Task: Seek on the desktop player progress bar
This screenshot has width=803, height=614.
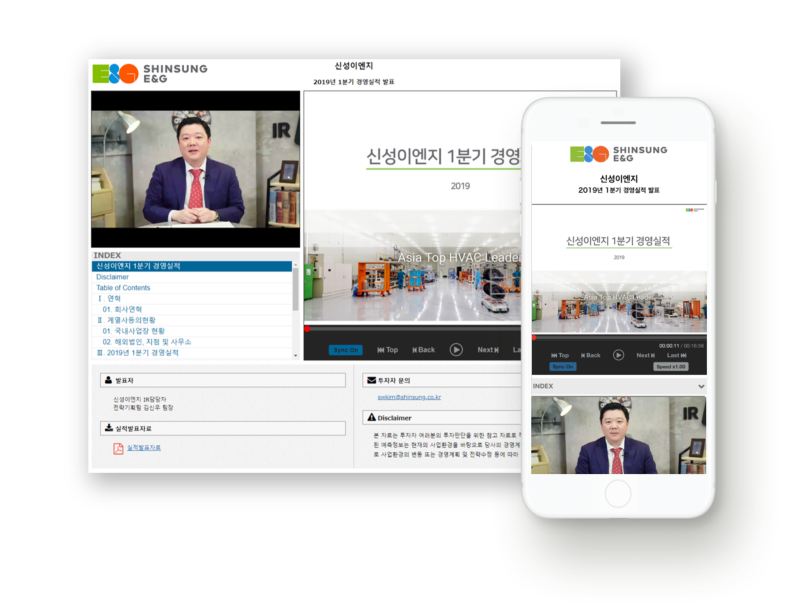Action: point(413,329)
